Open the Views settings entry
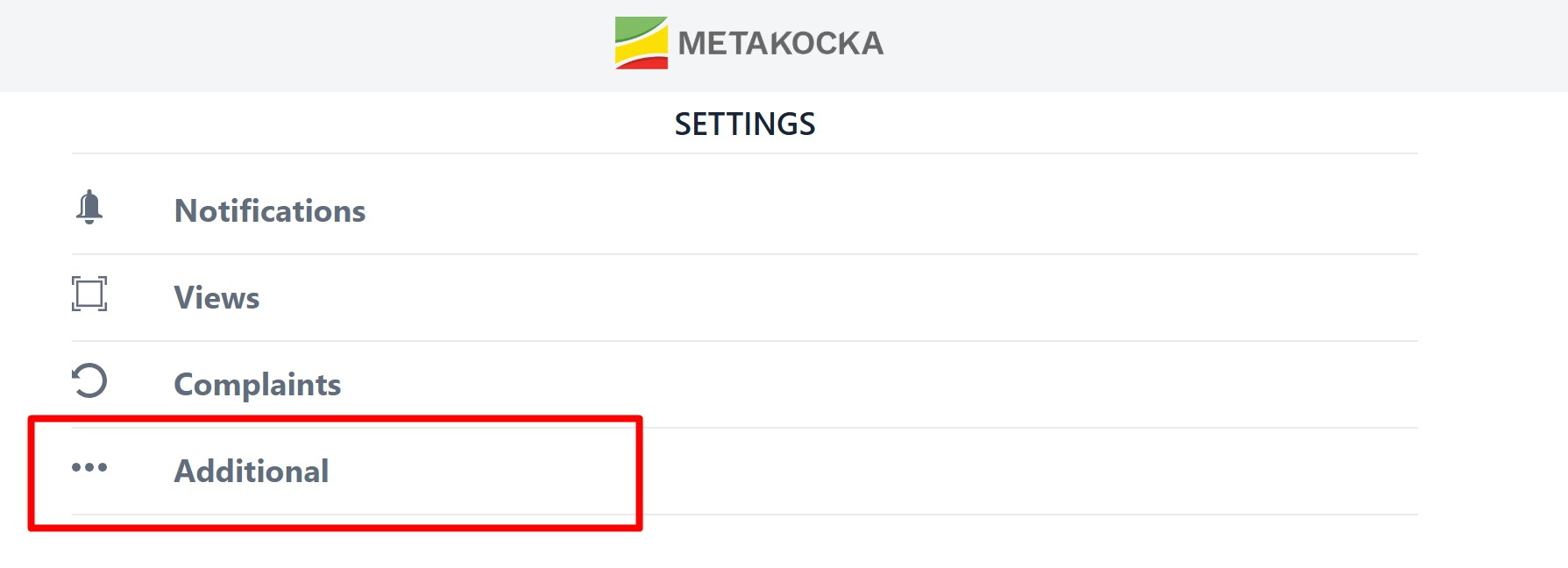The image size is (1568, 568). [x=744, y=298]
